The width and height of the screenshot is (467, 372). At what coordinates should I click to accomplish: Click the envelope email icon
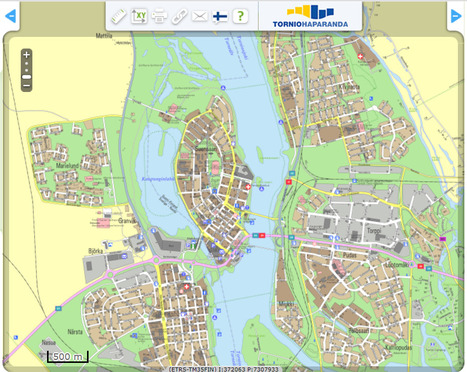coord(200,16)
